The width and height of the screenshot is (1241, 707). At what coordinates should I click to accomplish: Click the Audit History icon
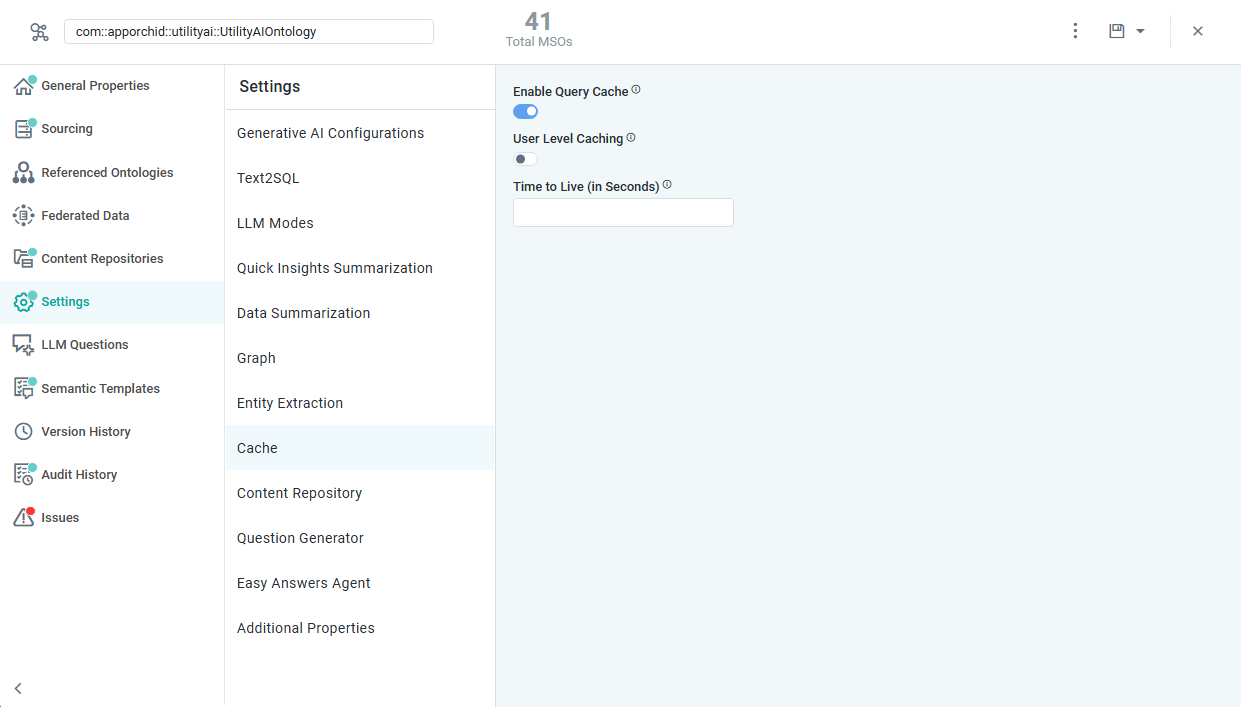click(x=23, y=475)
